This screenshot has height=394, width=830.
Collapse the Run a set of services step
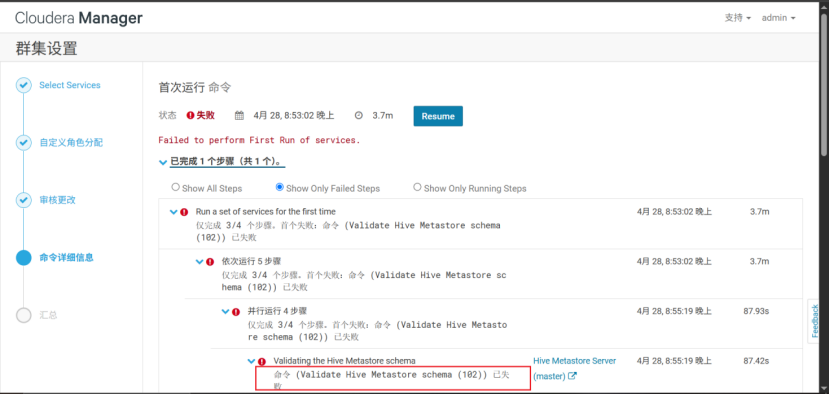(173, 212)
